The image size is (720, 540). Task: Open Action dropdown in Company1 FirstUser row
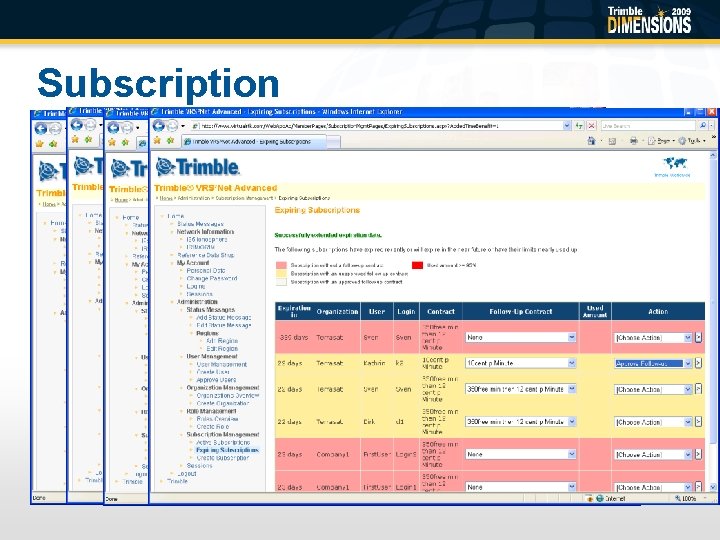tap(687, 455)
